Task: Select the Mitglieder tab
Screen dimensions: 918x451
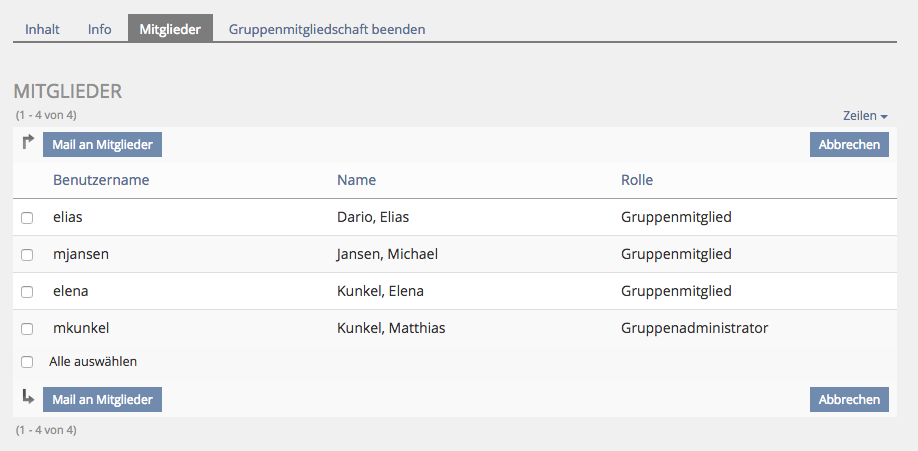Action: click(170, 29)
